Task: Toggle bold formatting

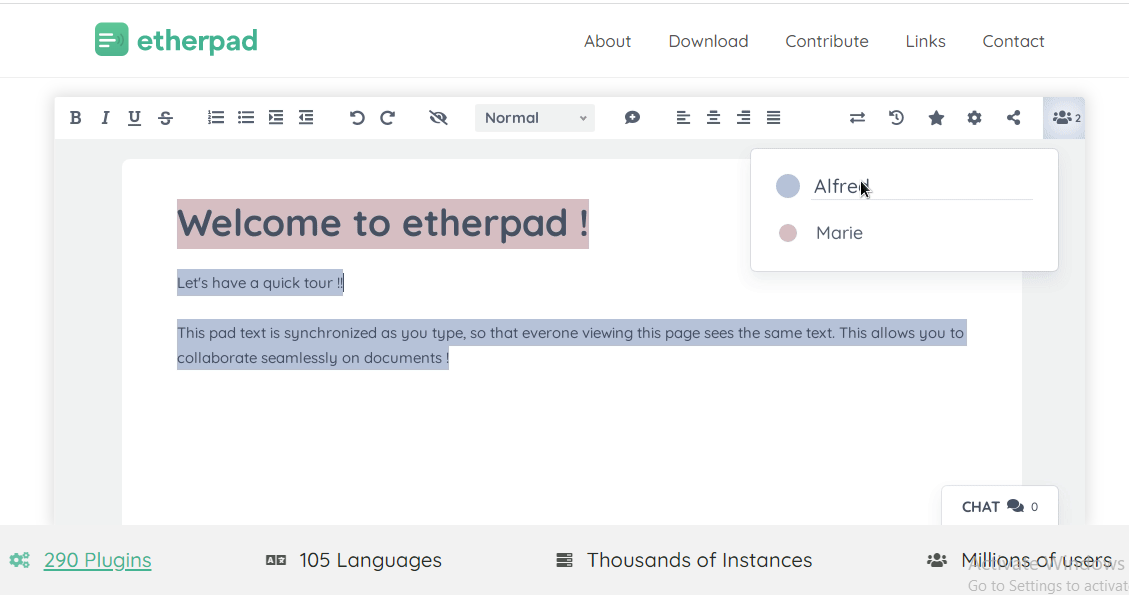Action: pos(75,117)
